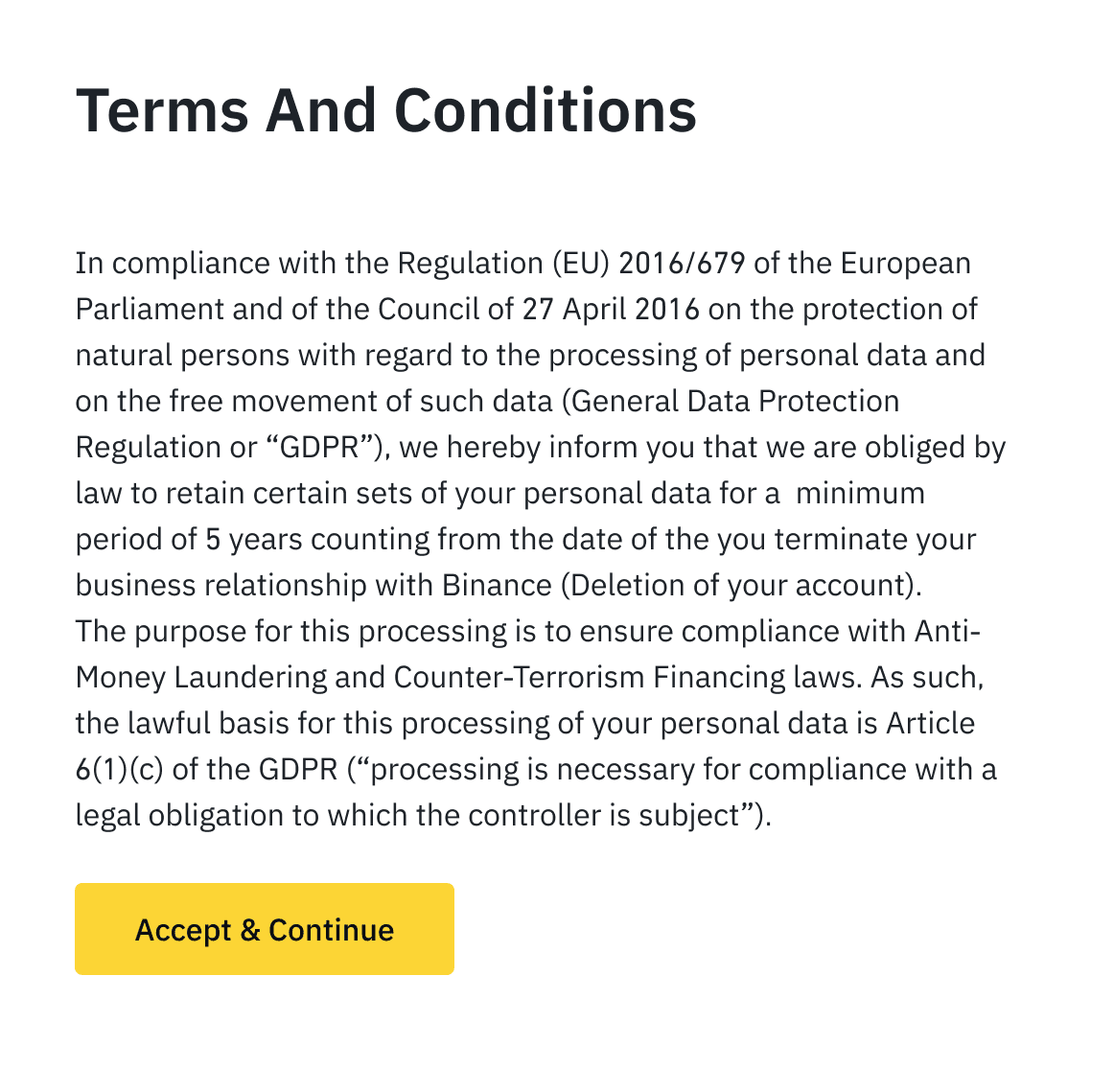Viewport: 1114px width, 1092px height.
Task: Click the "2016/679" regulation number
Action: pos(682,264)
